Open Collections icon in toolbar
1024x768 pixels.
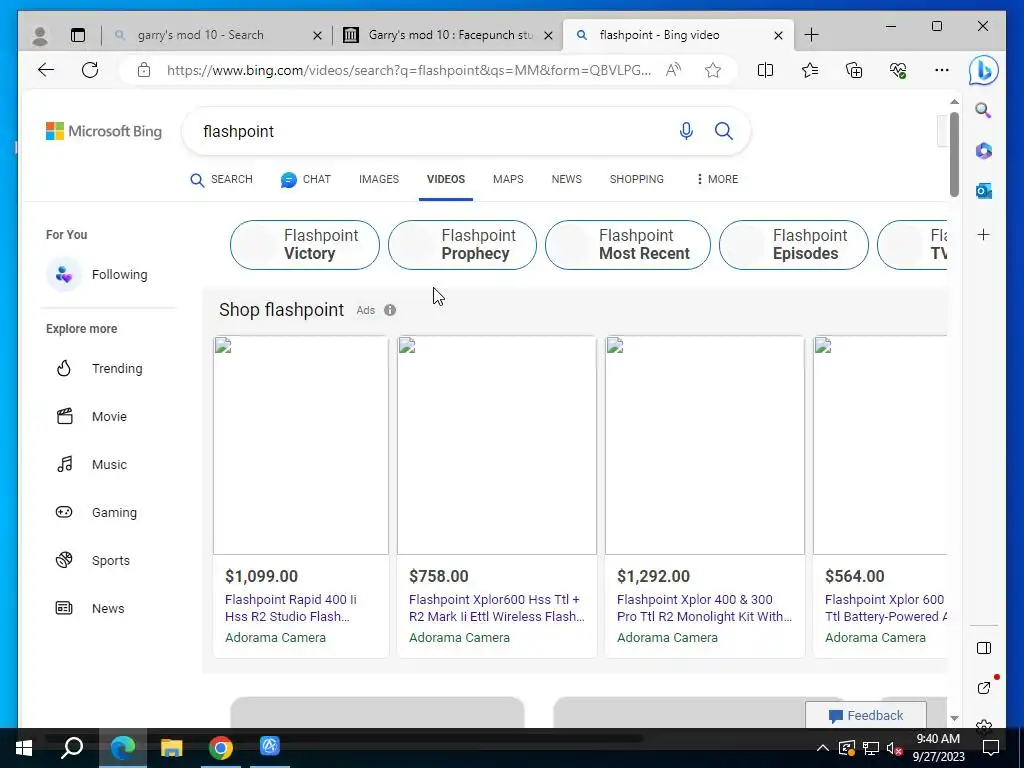(854, 70)
